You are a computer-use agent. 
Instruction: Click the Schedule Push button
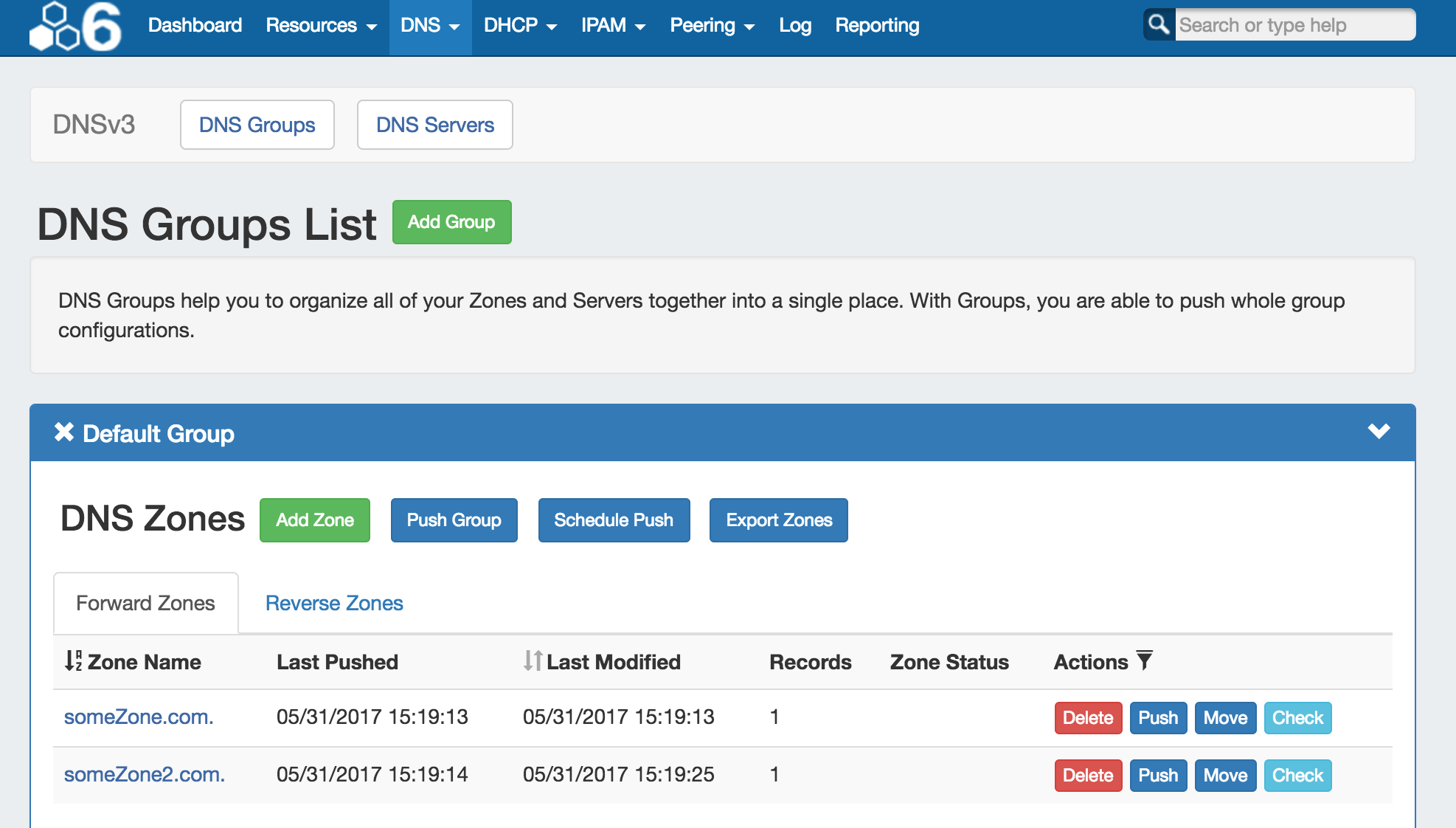[x=614, y=520]
